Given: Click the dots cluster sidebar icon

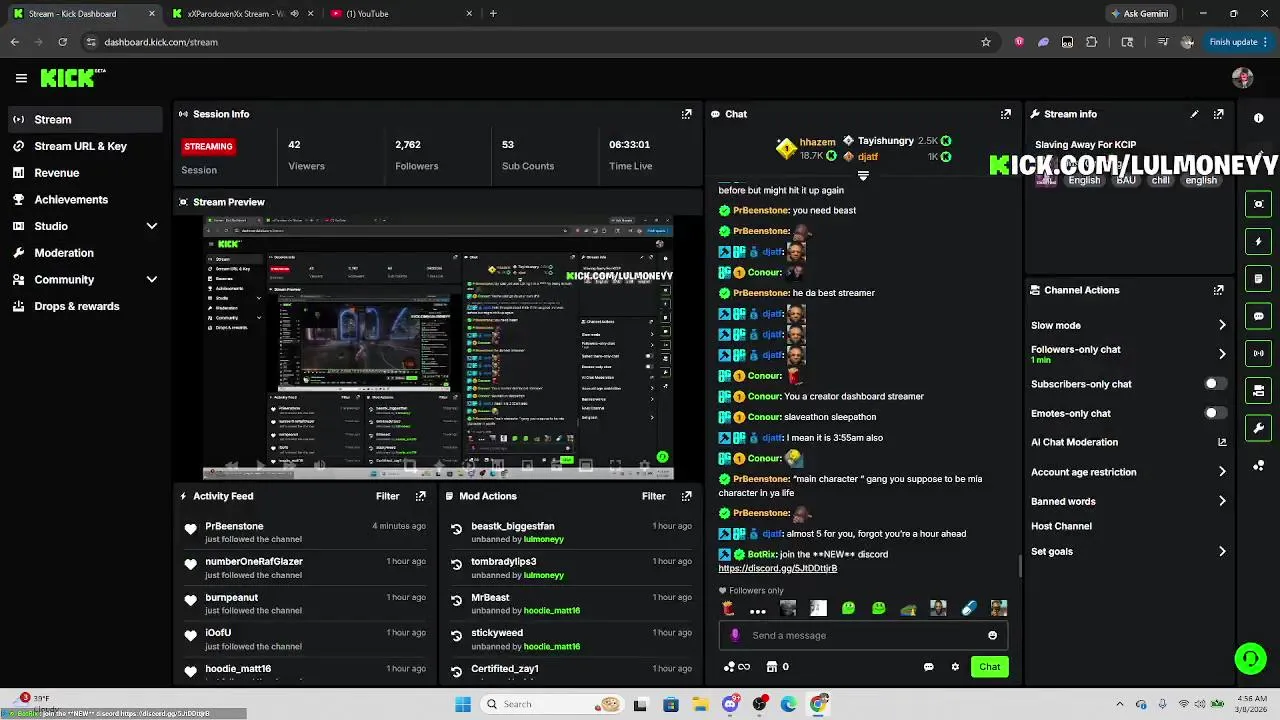Looking at the screenshot, I should (x=1259, y=465).
